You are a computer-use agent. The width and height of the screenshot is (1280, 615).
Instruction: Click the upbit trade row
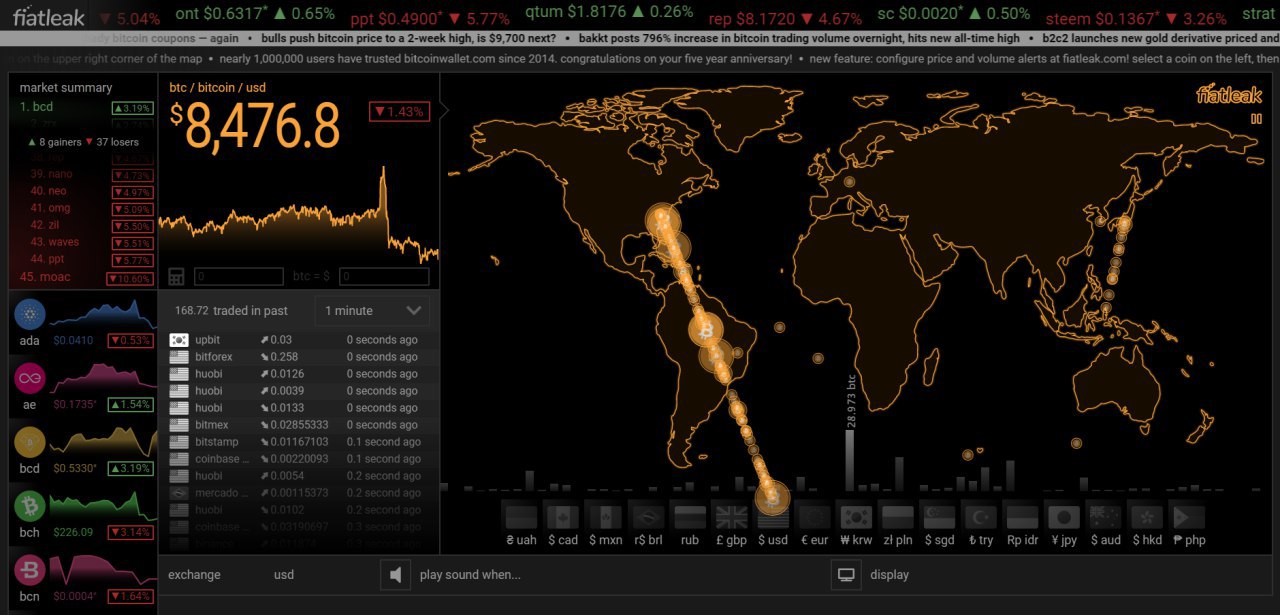click(299, 340)
